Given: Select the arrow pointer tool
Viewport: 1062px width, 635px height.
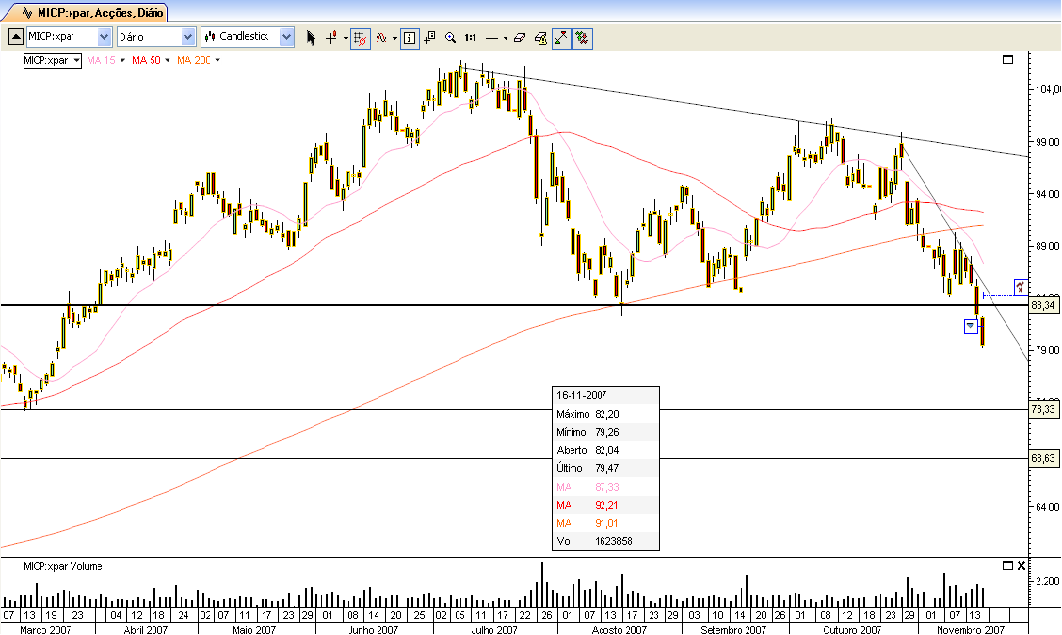Looking at the screenshot, I should coord(311,38).
